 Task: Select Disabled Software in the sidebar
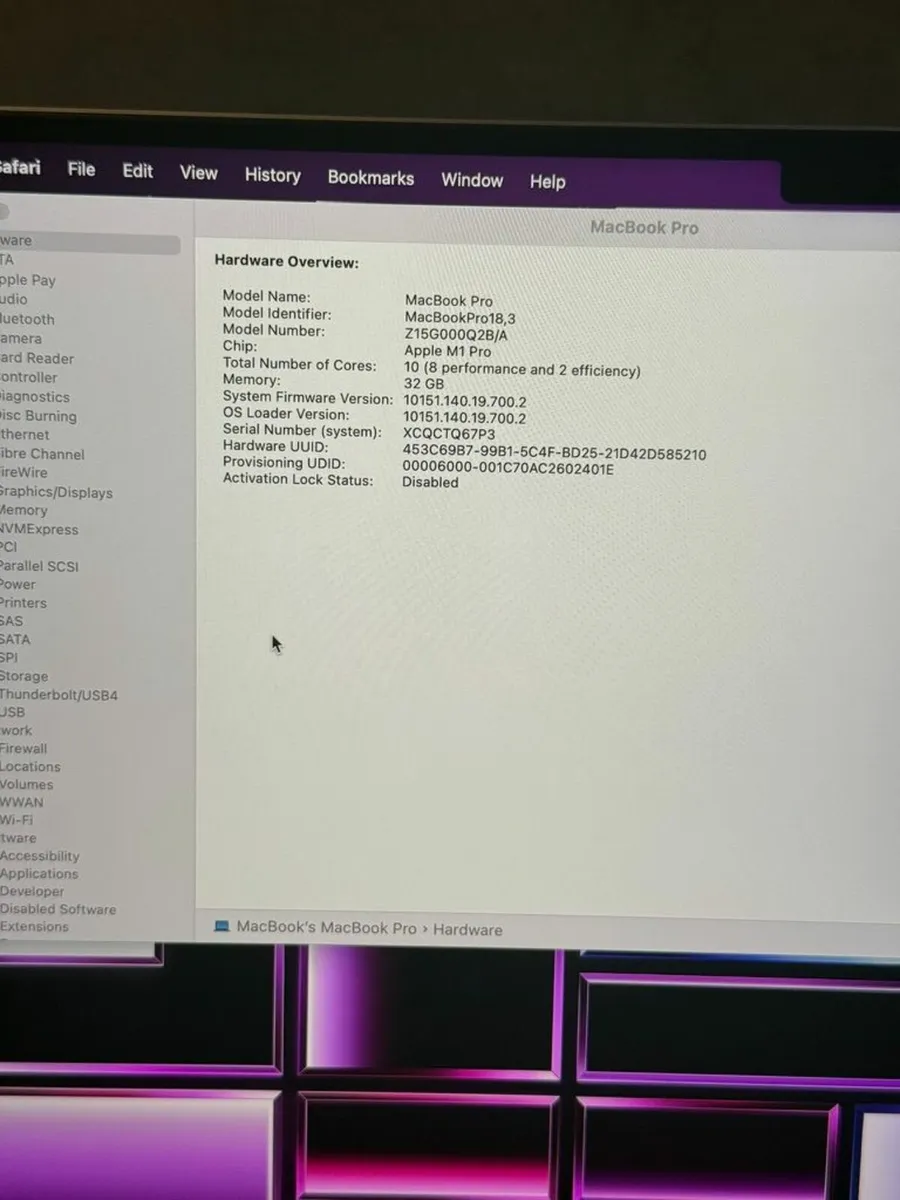tap(58, 910)
